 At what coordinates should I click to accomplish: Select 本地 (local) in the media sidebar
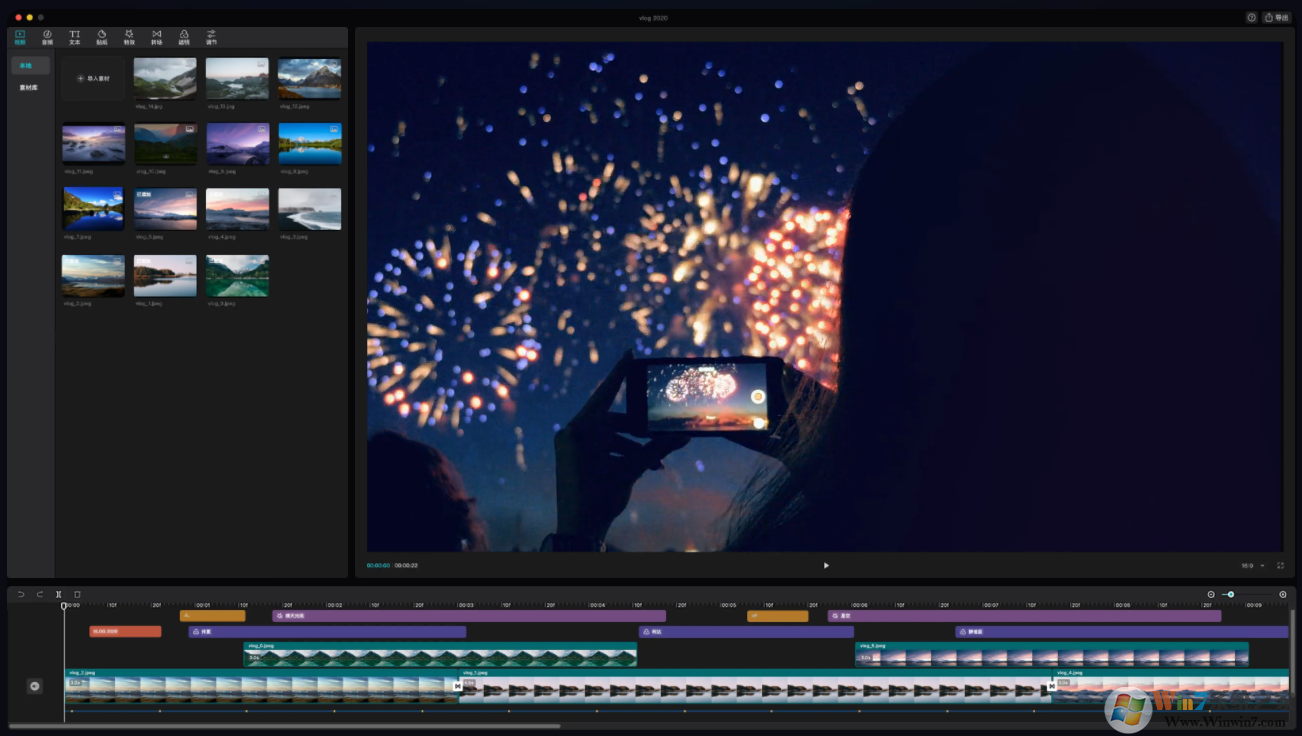point(30,66)
